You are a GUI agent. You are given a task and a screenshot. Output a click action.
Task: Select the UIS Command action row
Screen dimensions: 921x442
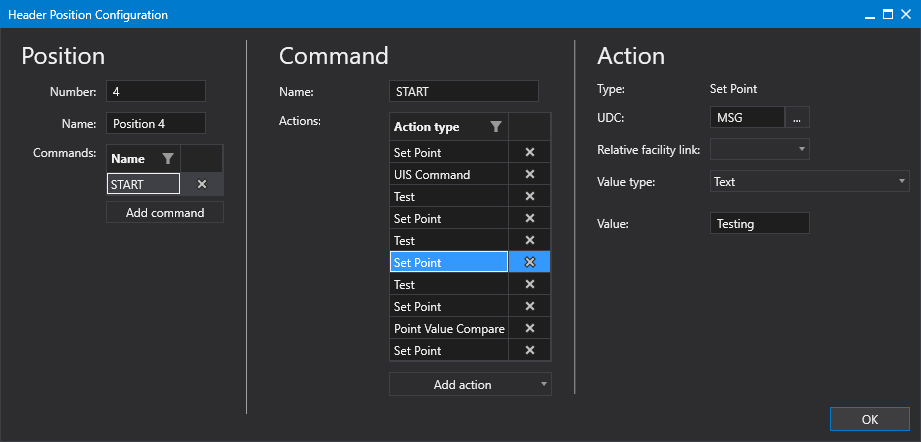click(x=449, y=174)
